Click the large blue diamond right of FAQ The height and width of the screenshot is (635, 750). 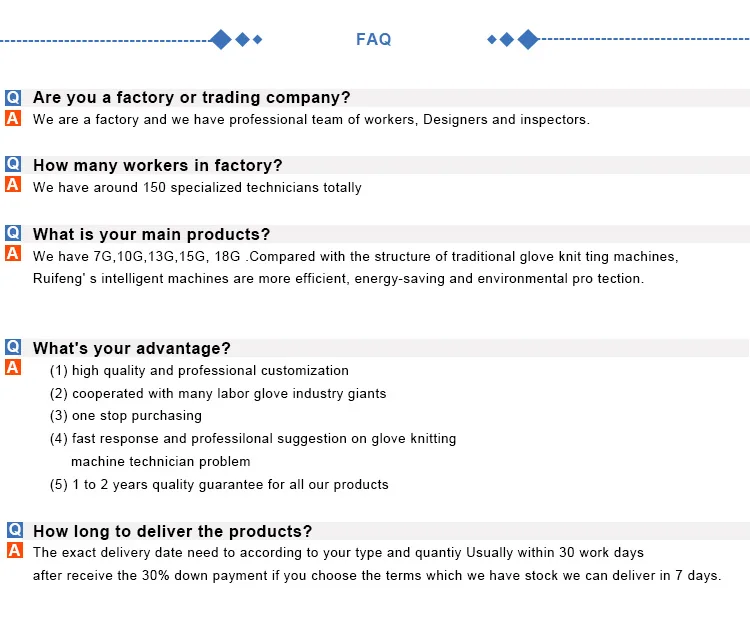(528, 39)
